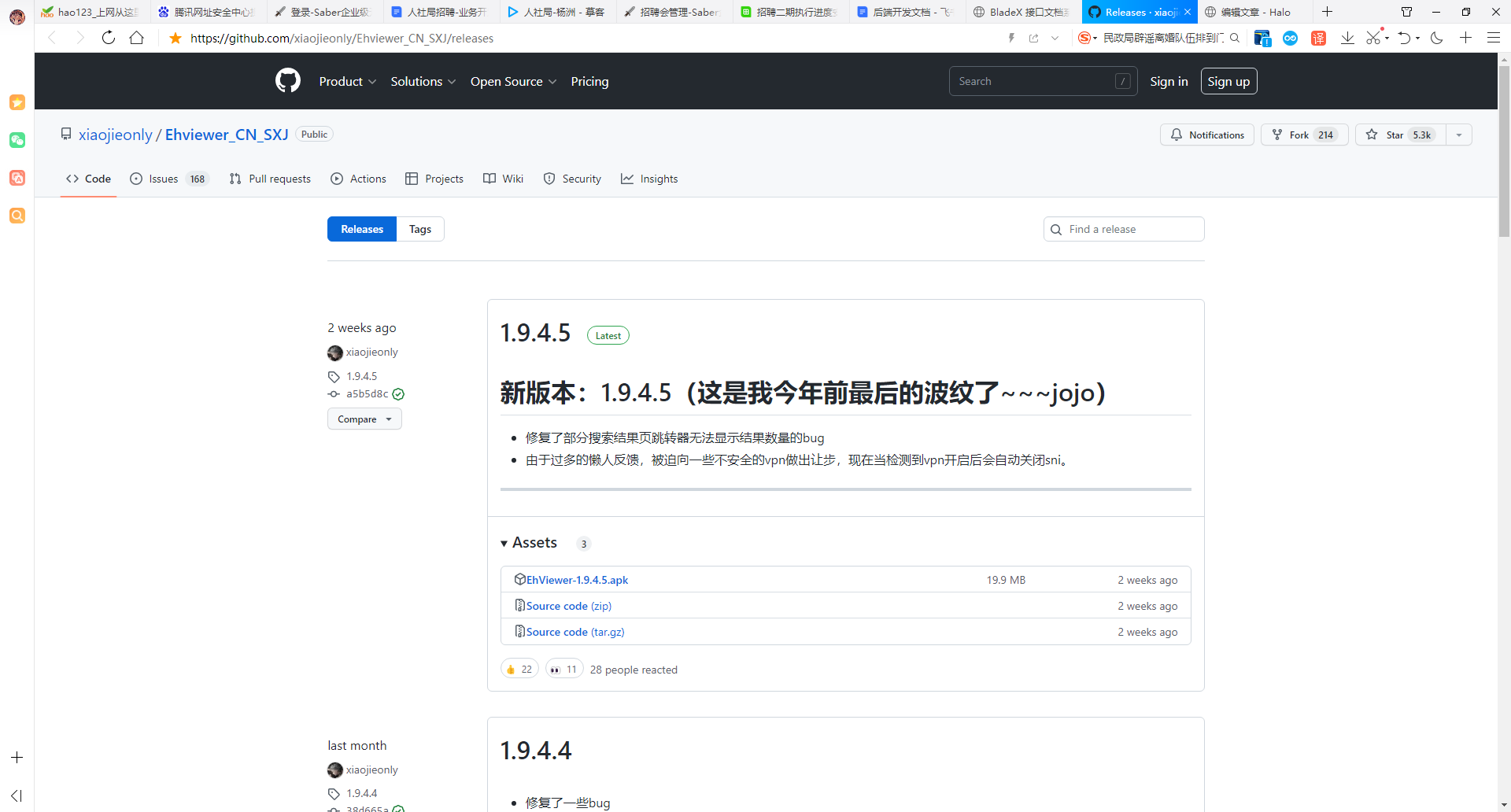Click the Sign up button

point(1228,81)
